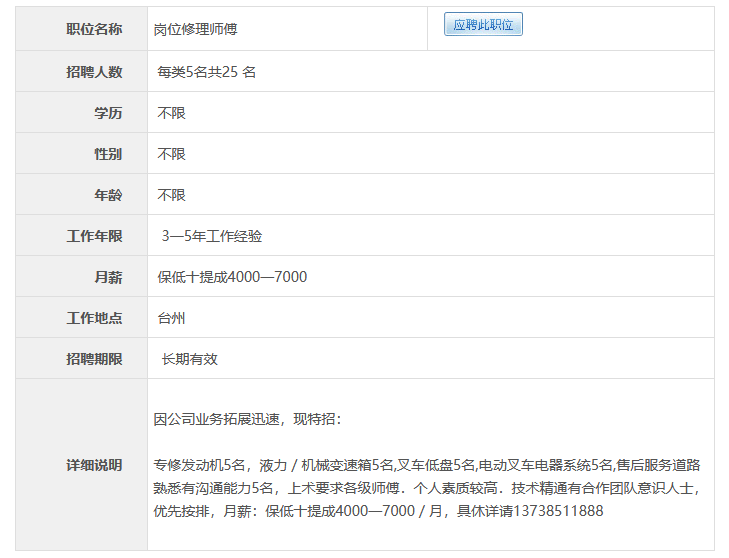
Task: Select the 3—5年工作经验 value
Action: point(212,236)
